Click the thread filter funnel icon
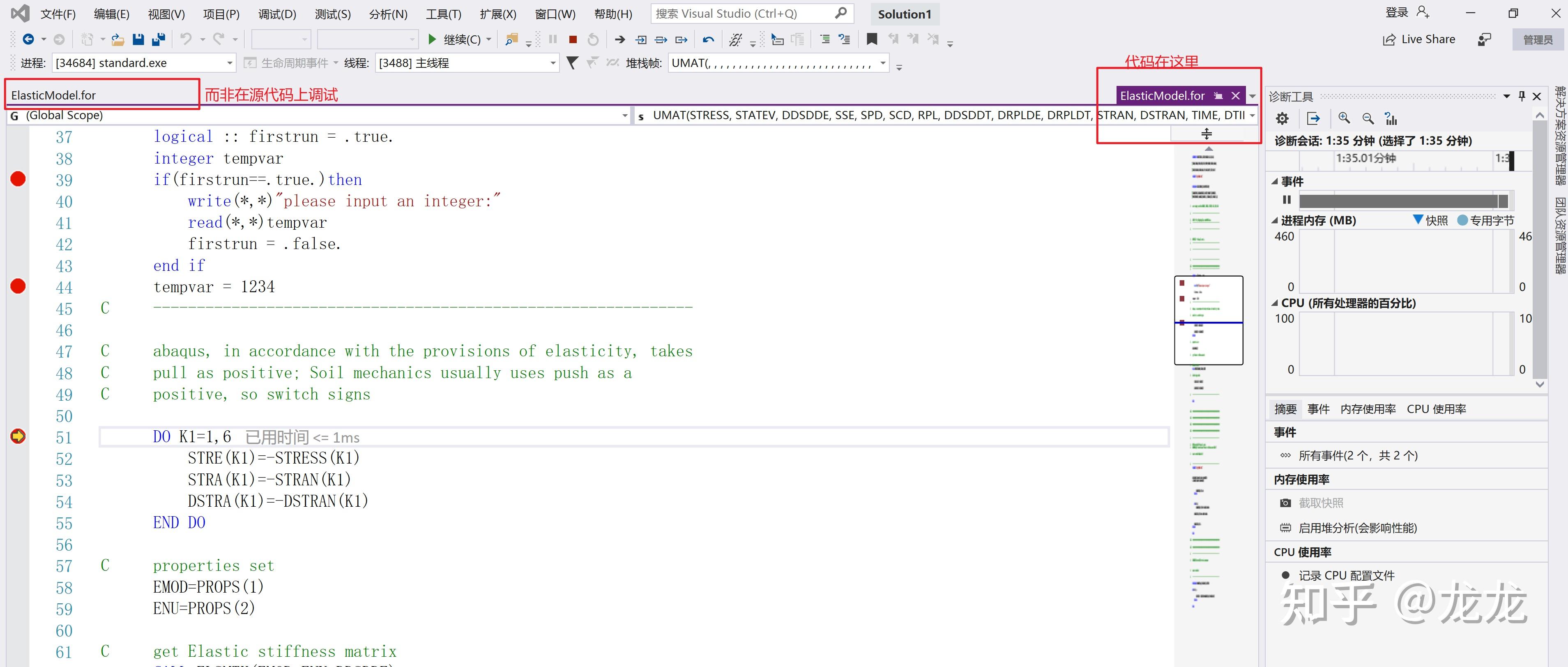 [x=572, y=63]
